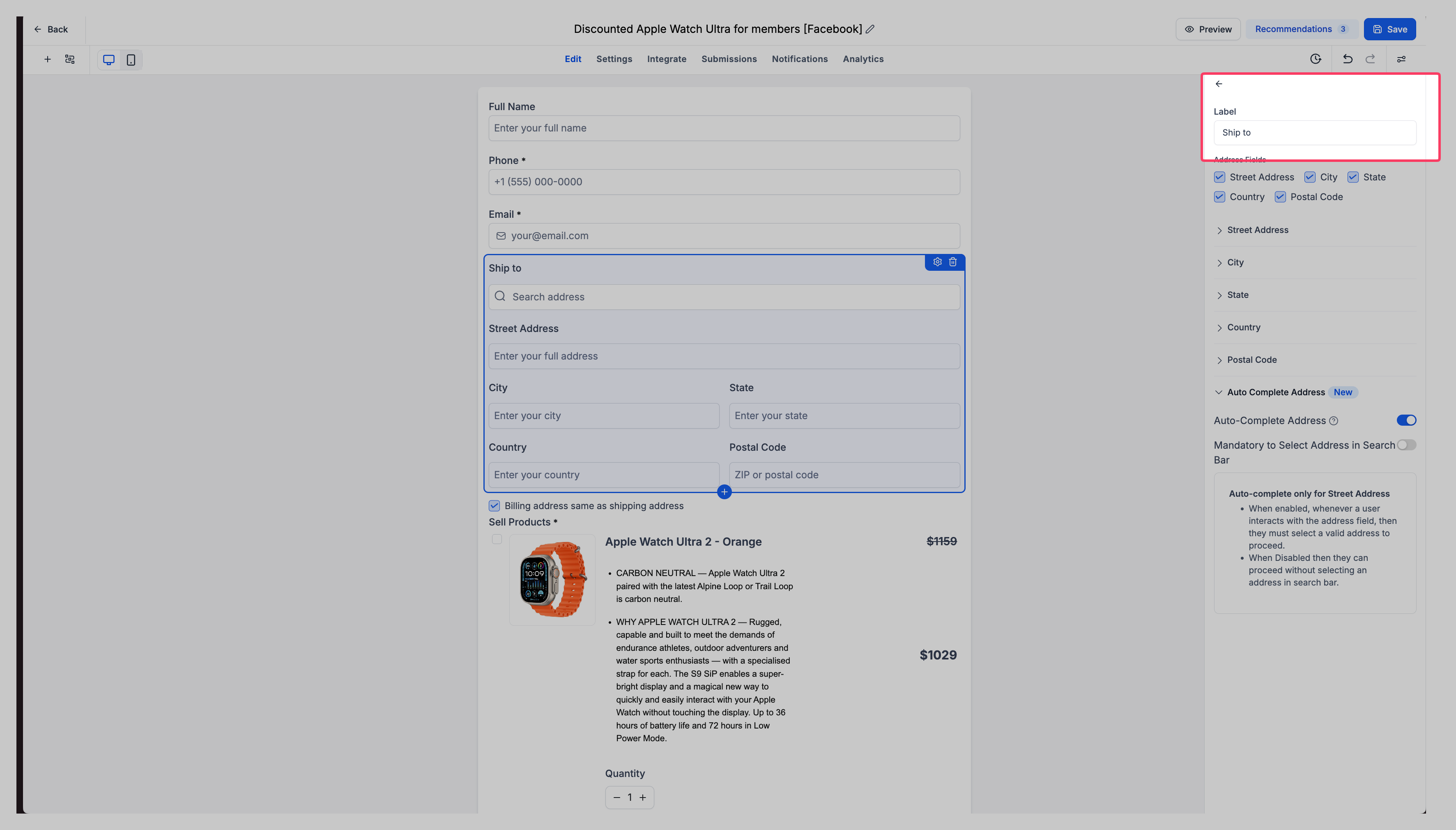Increase product quantity with plus
This screenshot has width=1456, height=830.
click(x=643, y=798)
